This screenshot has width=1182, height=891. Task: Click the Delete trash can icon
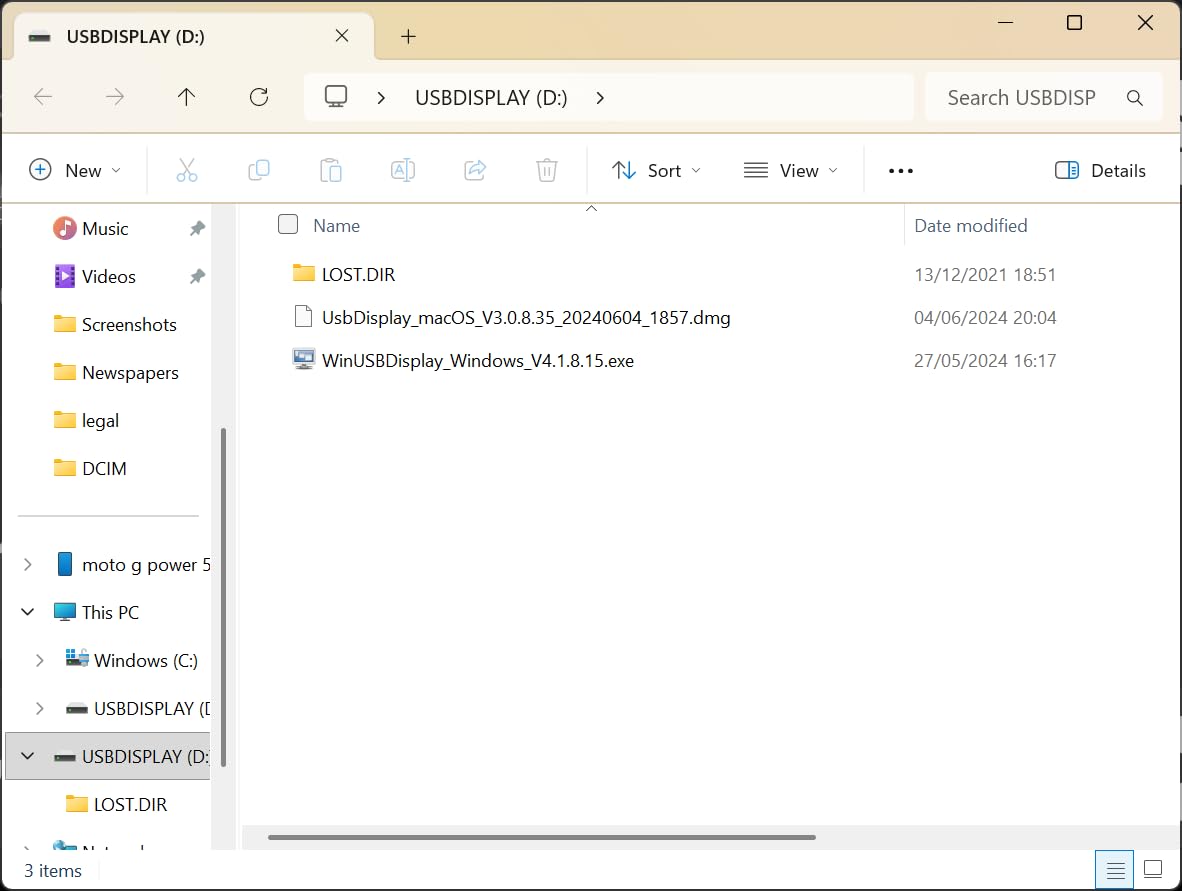(x=547, y=170)
